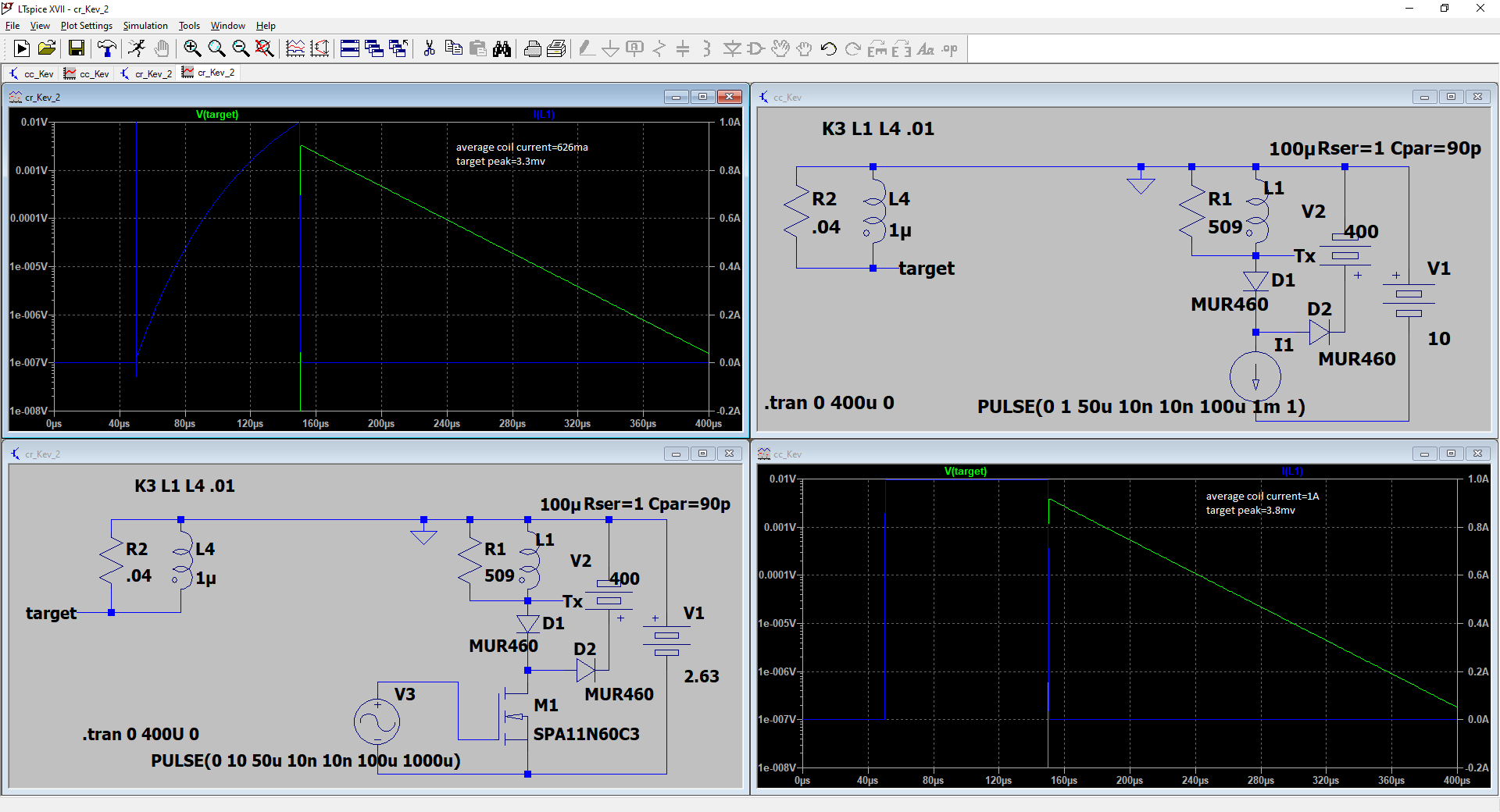Open the Plot Settings menu
1500x812 pixels.
point(86,26)
